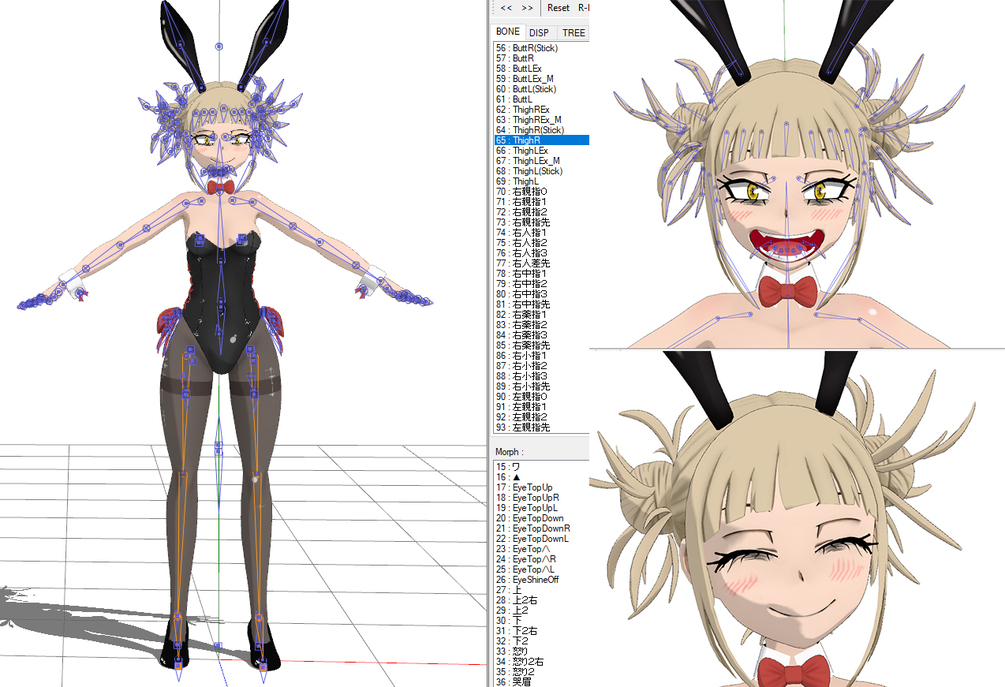Select morph '17 : EyeTopUp'
Viewport: 1005px width, 687px height.
pos(542,488)
